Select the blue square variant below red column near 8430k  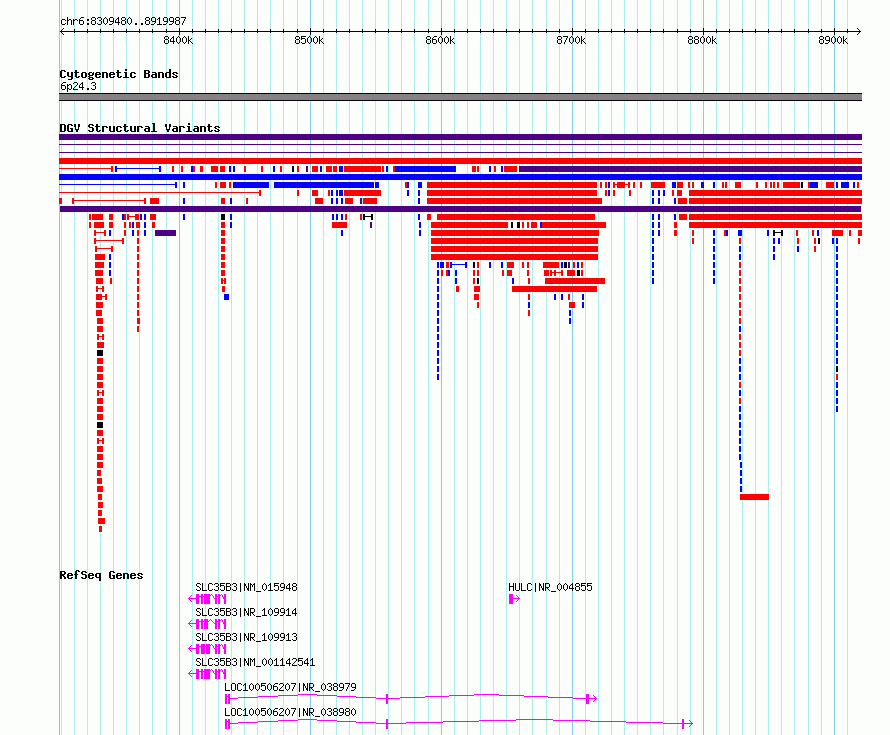tap(226, 297)
